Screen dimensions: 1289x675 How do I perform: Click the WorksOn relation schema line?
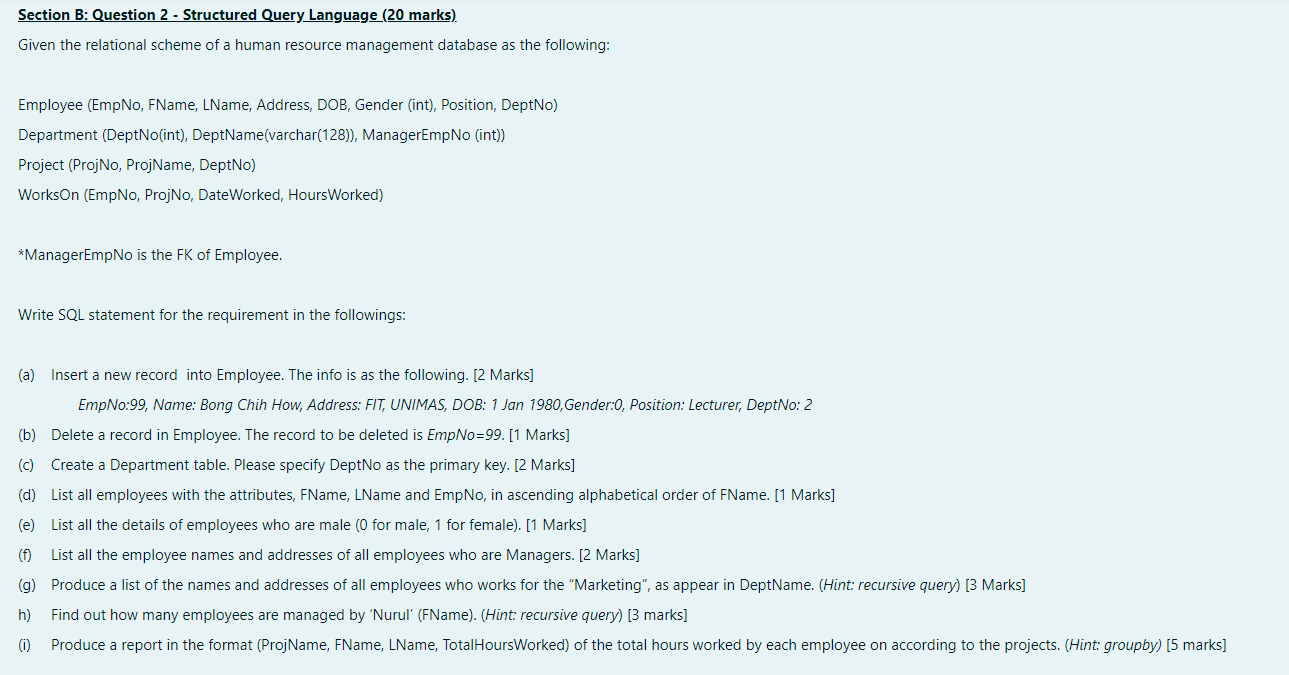click(x=201, y=195)
